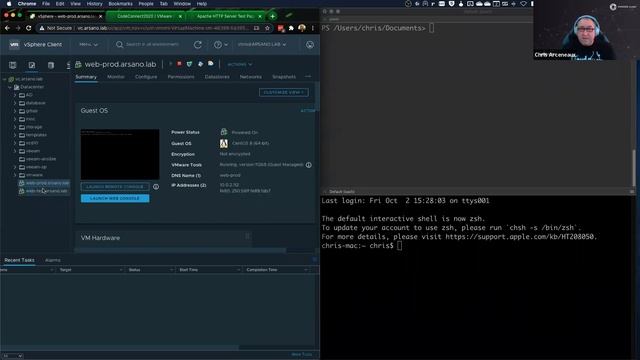Click the Chrome address bar URL
Screen dimensions: 640x360
tap(162, 28)
